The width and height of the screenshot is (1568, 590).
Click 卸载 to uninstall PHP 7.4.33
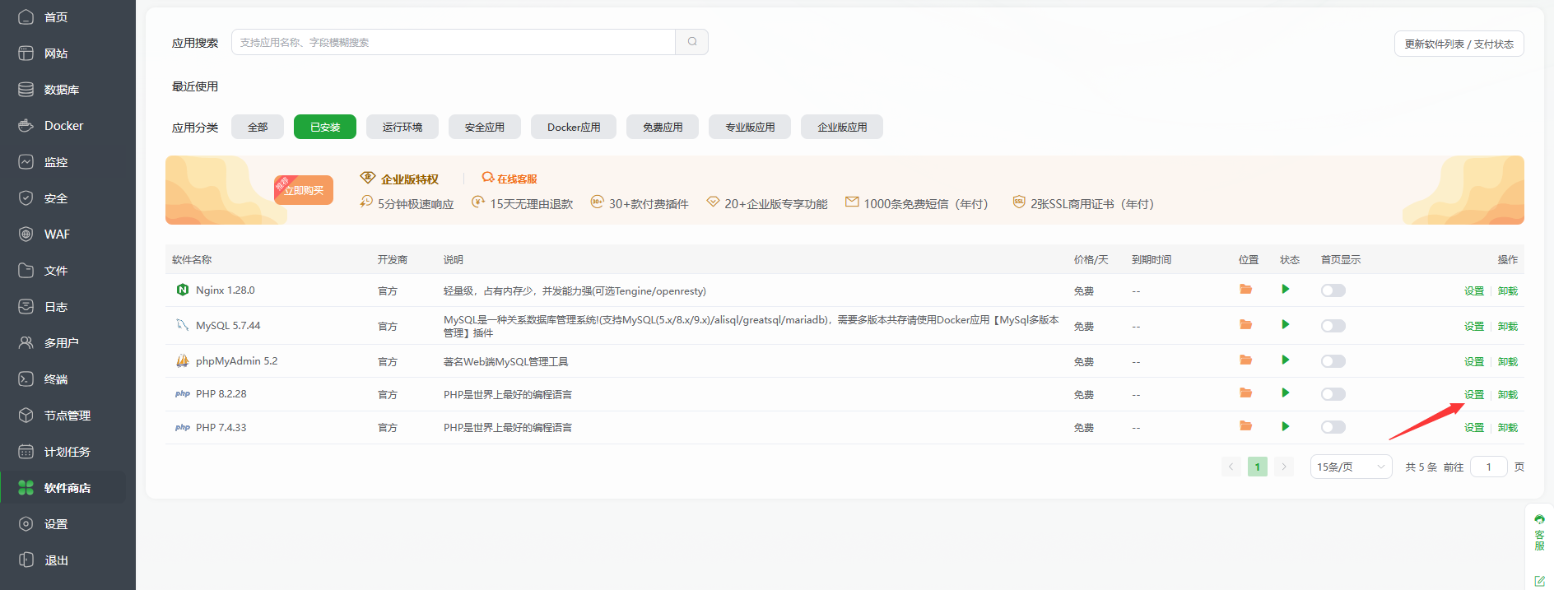pos(1507,428)
